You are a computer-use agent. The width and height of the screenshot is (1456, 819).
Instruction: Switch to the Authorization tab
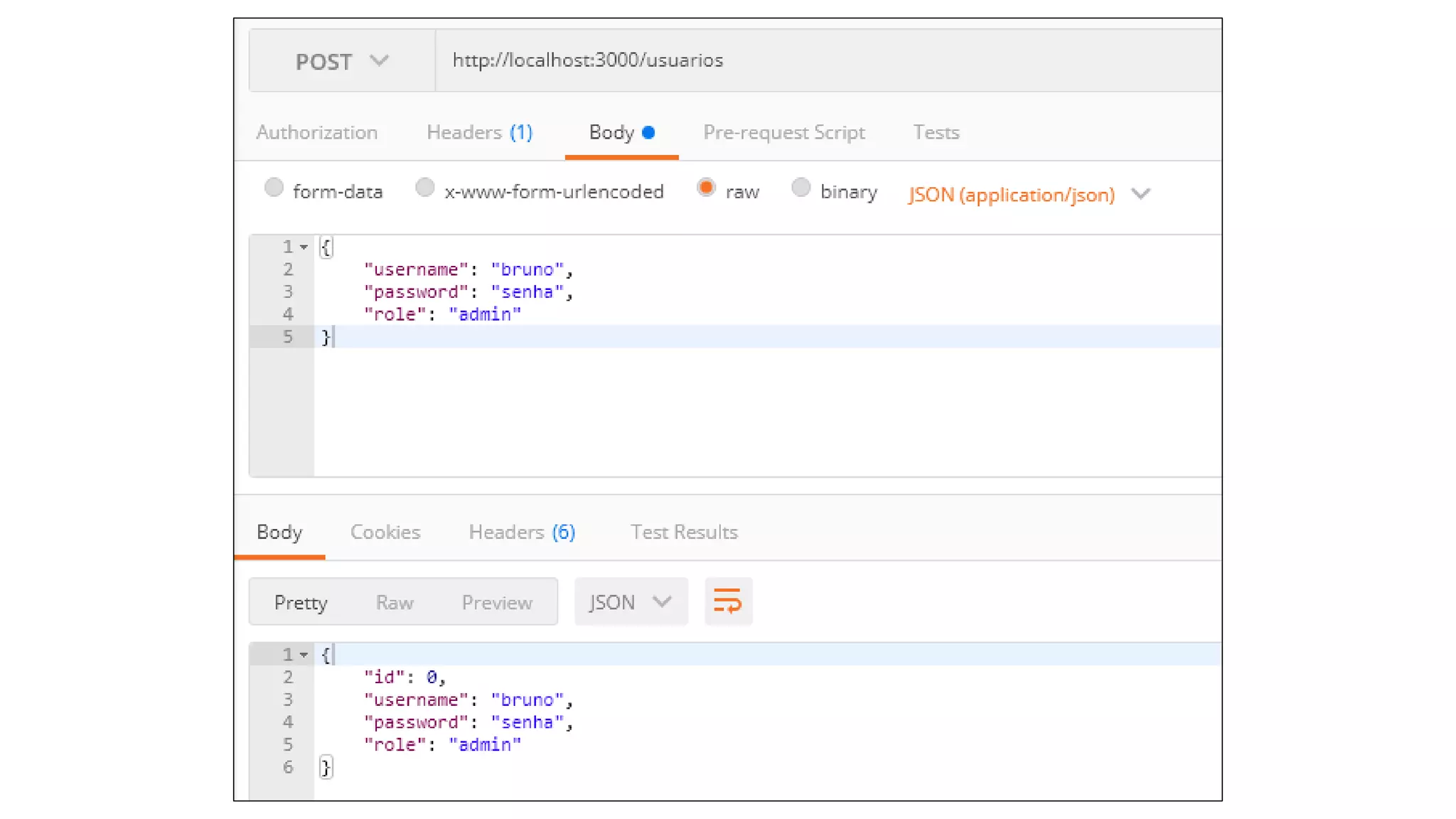[x=316, y=132]
